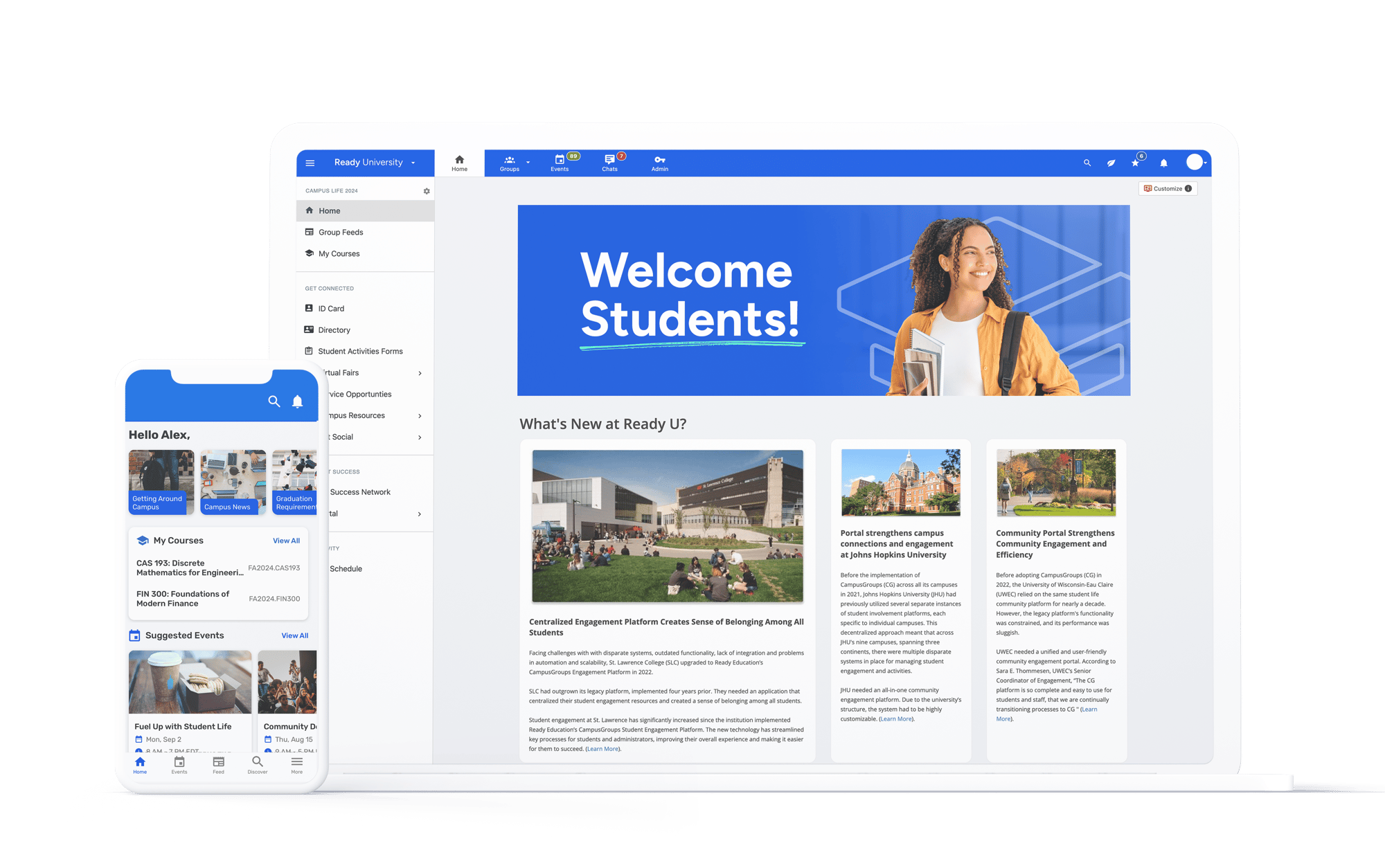
Task: Open the Groups dropdown arrow
Action: click(528, 163)
